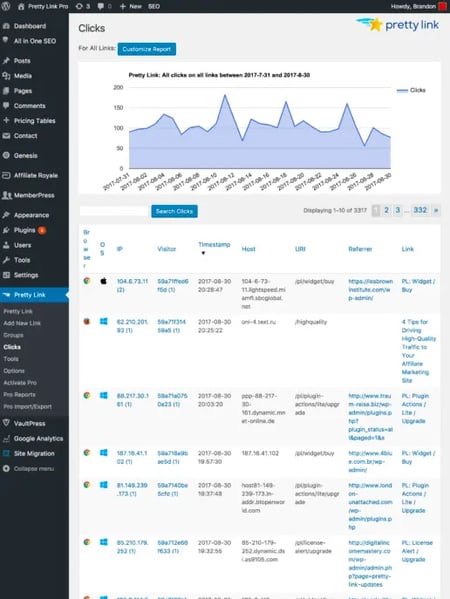The image size is (450, 599).
Task: Open the Genesis sidebar icon
Action: click(6, 155)
